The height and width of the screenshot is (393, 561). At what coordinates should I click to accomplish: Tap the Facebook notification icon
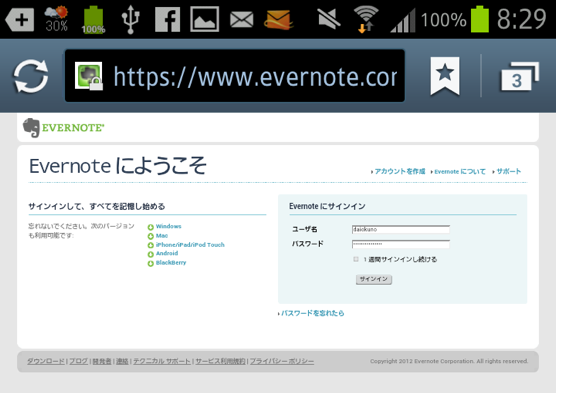[167, 20]
